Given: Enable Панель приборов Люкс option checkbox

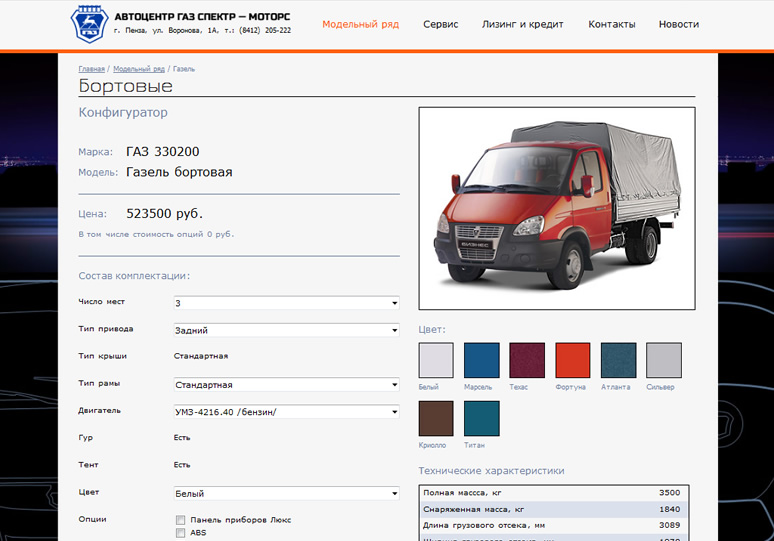Looking at the screenshot, I should pos(180,520).
